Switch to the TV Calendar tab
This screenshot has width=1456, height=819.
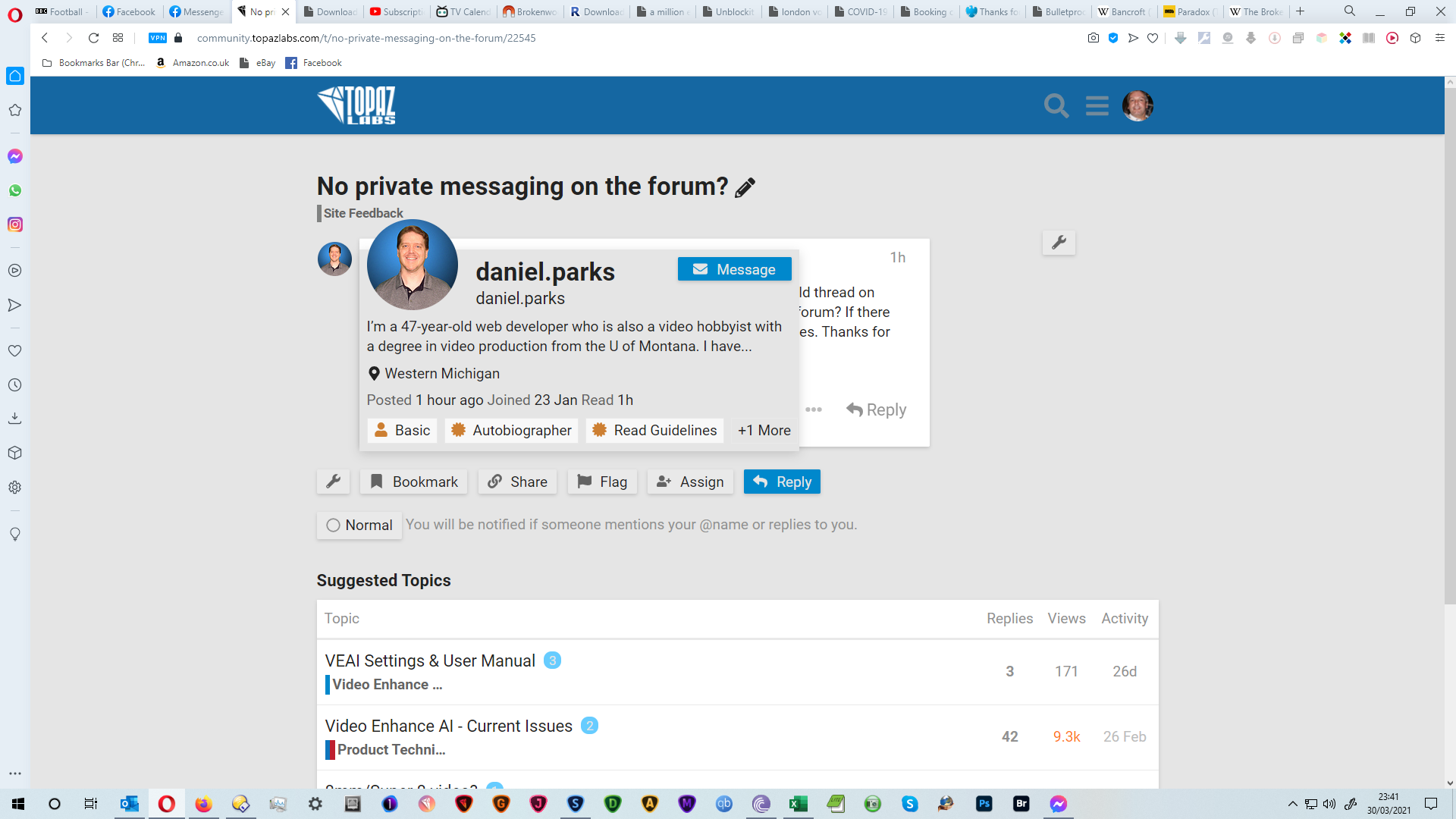[x=463, y=11]
